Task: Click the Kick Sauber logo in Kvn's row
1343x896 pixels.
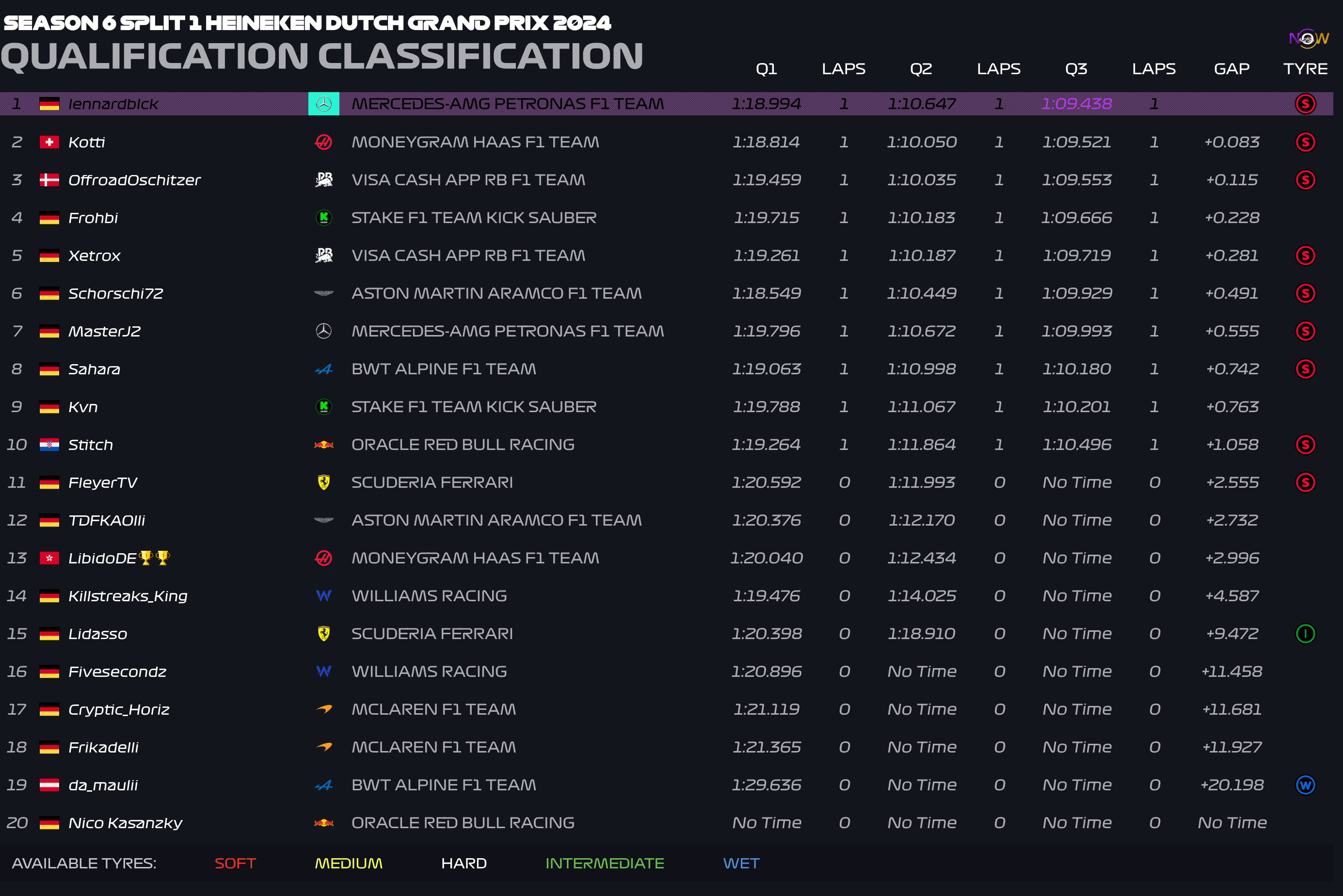Action: click(x=324, y=406)
